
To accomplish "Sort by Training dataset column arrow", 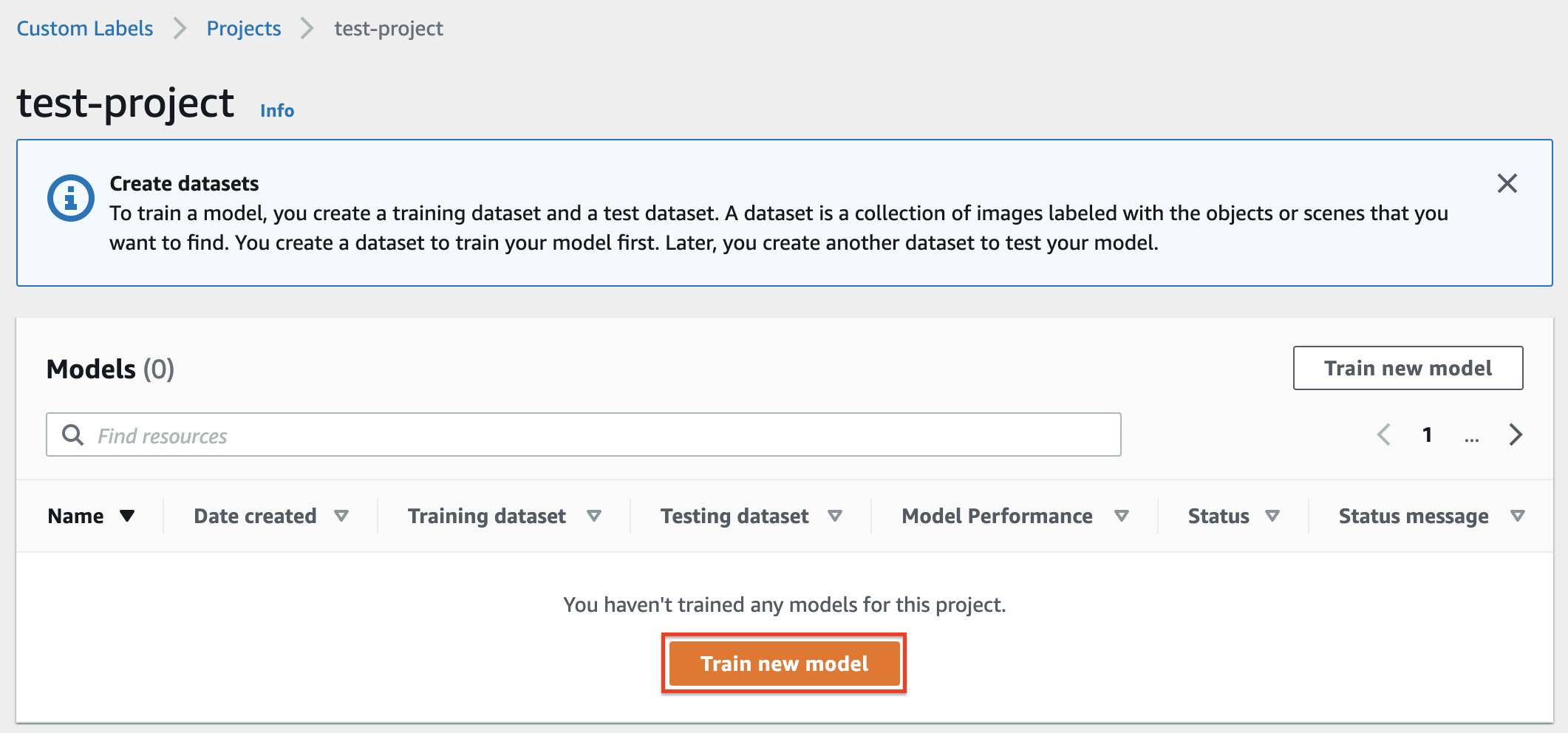I will (594, 516).
